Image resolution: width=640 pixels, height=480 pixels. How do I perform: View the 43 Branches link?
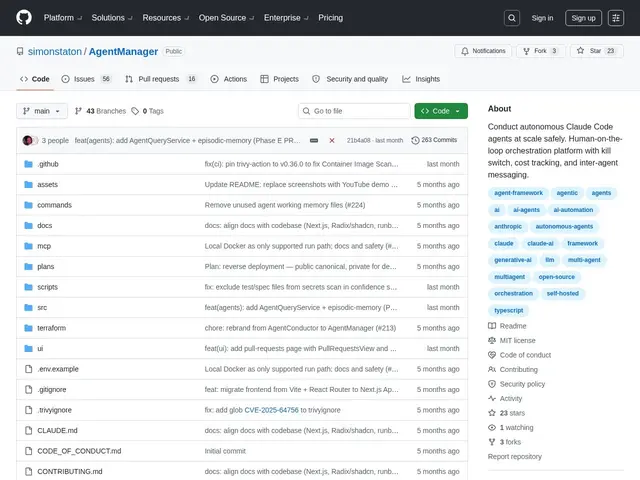click(100, 111)
